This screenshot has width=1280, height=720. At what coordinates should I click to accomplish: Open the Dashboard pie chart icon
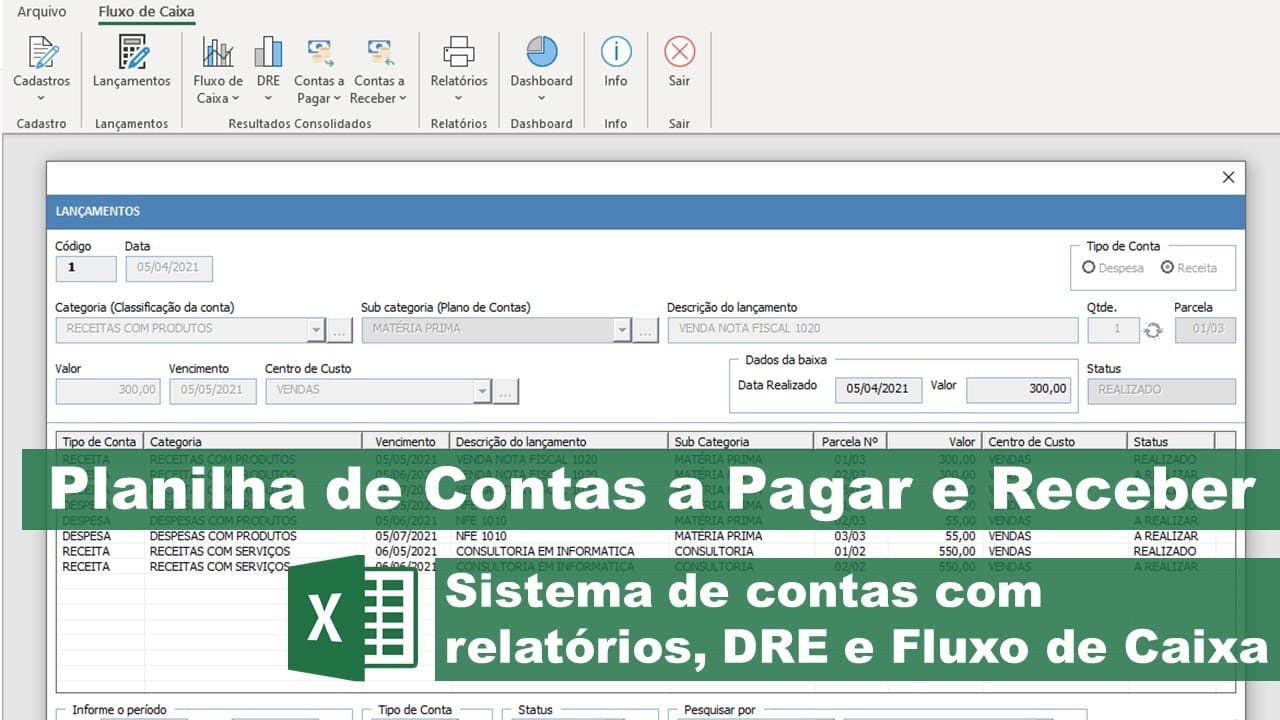point(541,52)
